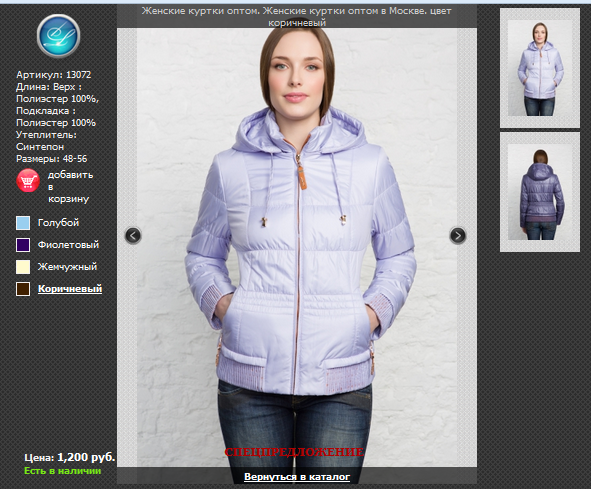Click the Фиолетовый color link

pos(68,245)
